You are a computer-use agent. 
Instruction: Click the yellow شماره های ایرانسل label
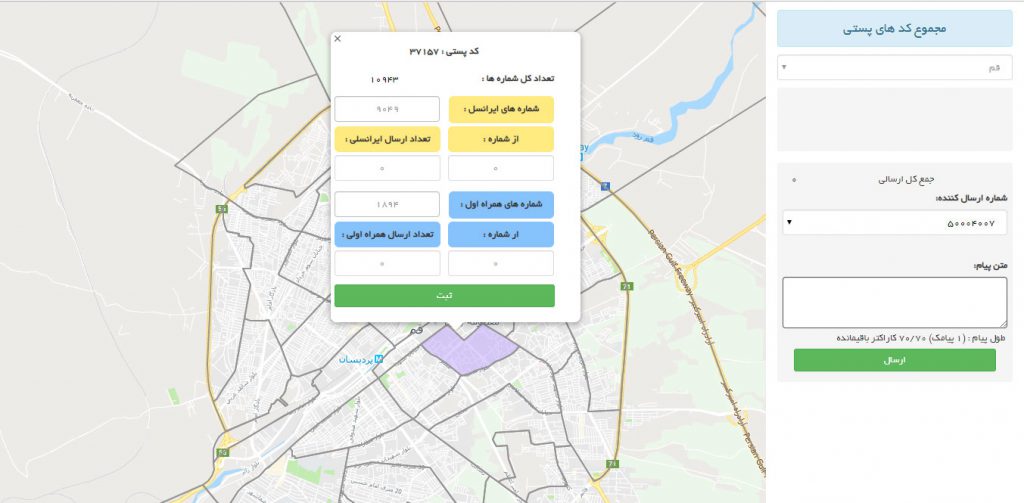pos(501,110)
